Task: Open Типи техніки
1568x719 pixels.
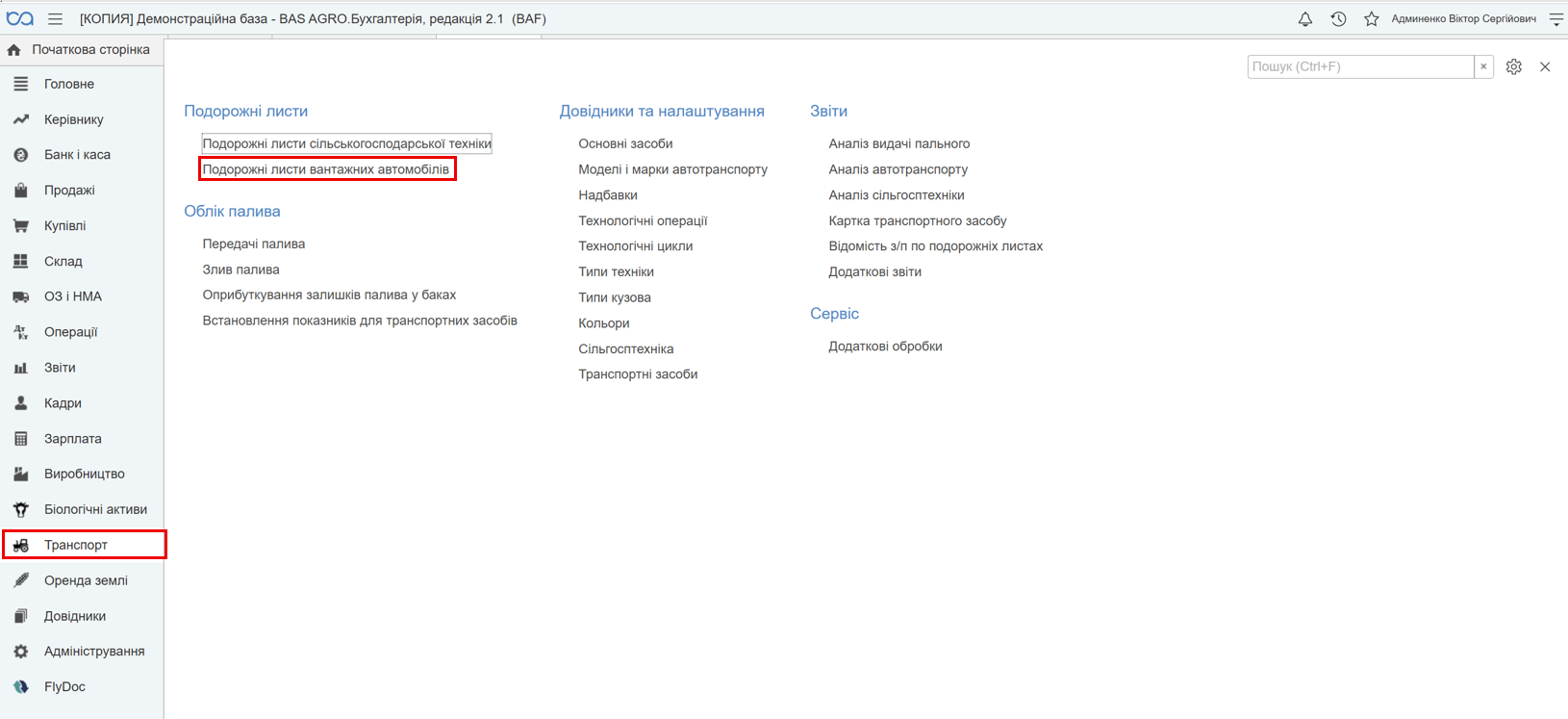Action: 616,271
